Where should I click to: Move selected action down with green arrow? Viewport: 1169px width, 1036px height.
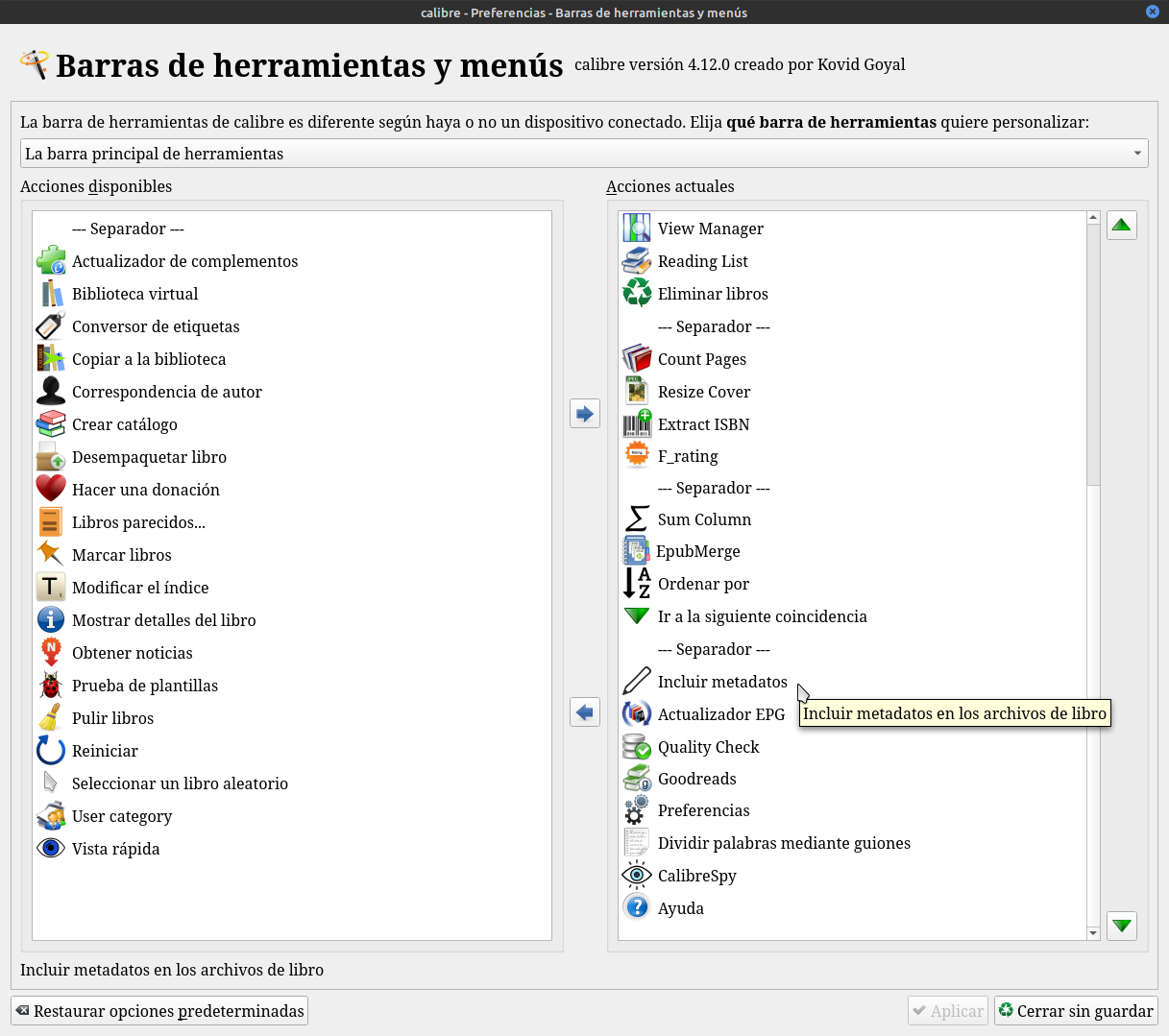(x=1122, y=926)
